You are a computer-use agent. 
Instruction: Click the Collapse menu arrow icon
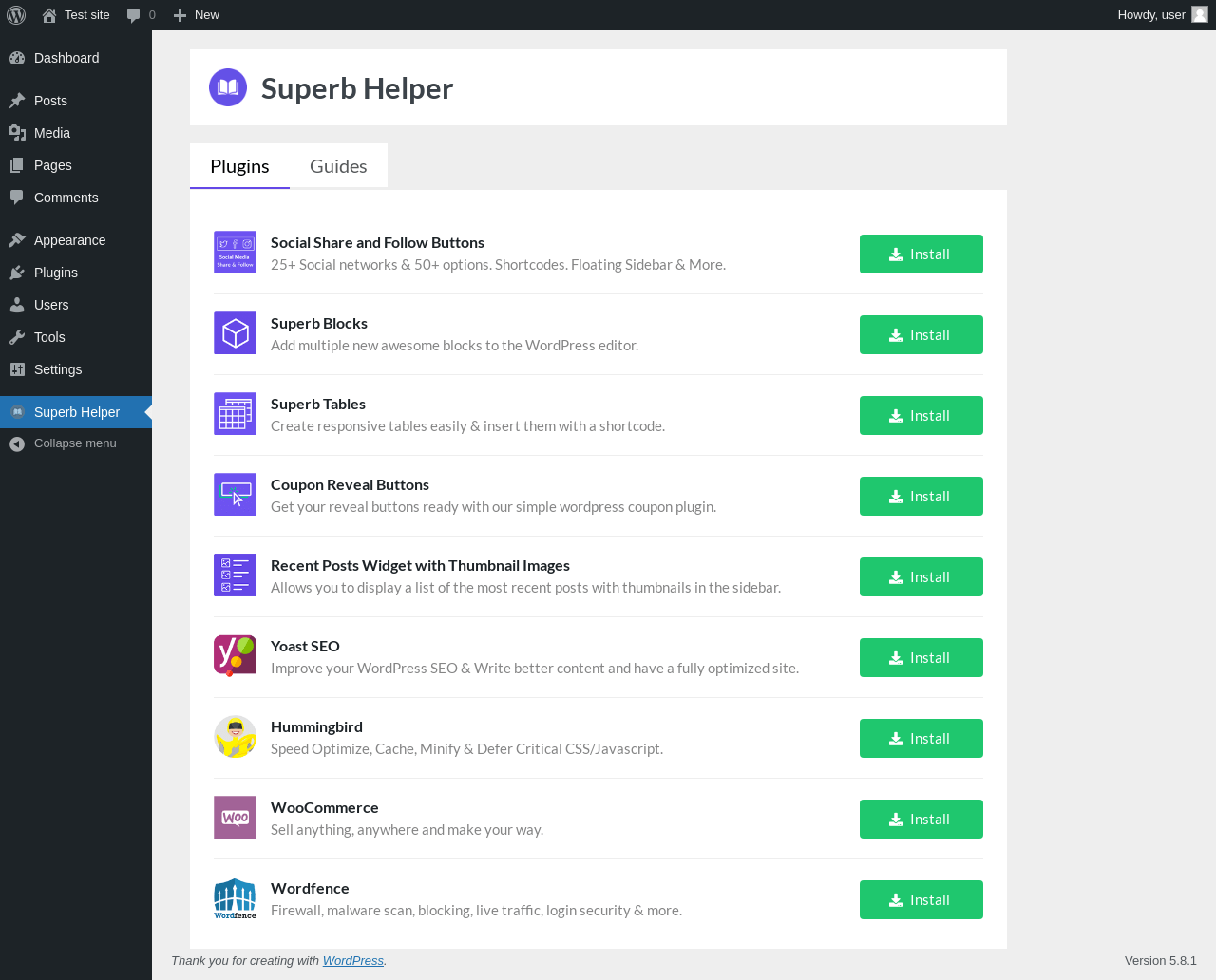(17, 443)
